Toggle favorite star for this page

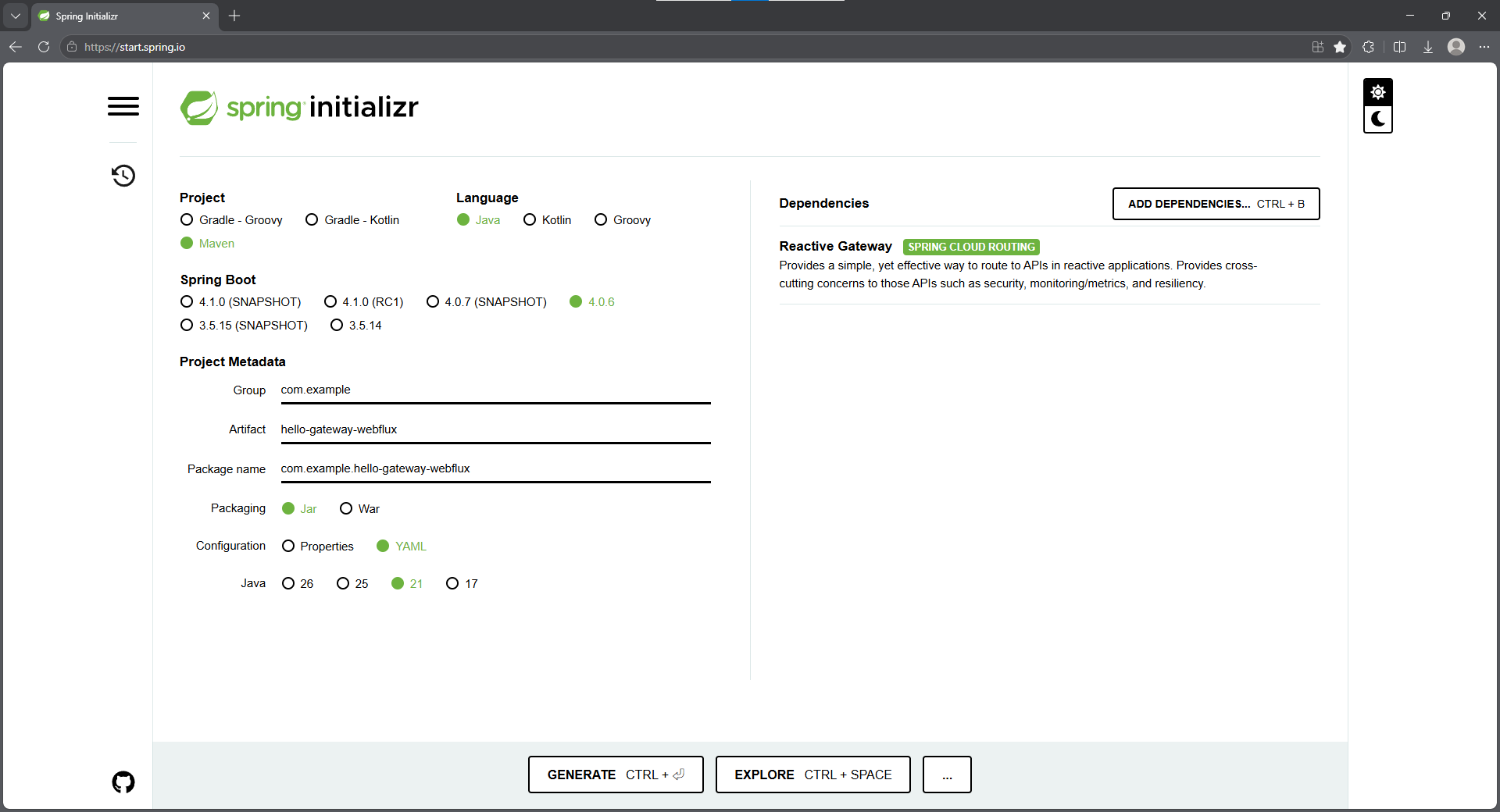tap(1340, 47)
